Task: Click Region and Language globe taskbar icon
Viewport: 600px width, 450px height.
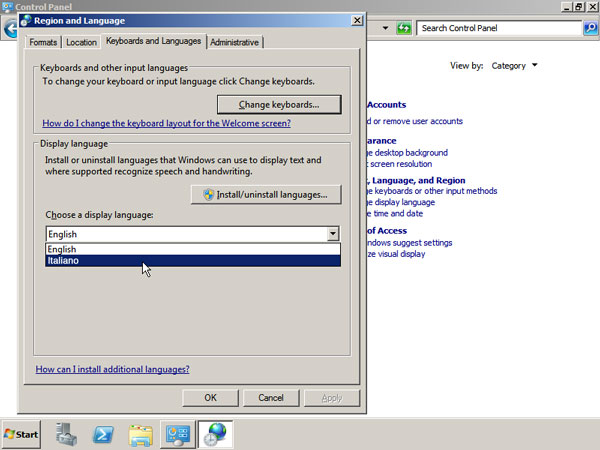Action: pyautogui.click(x=215, y=434)
